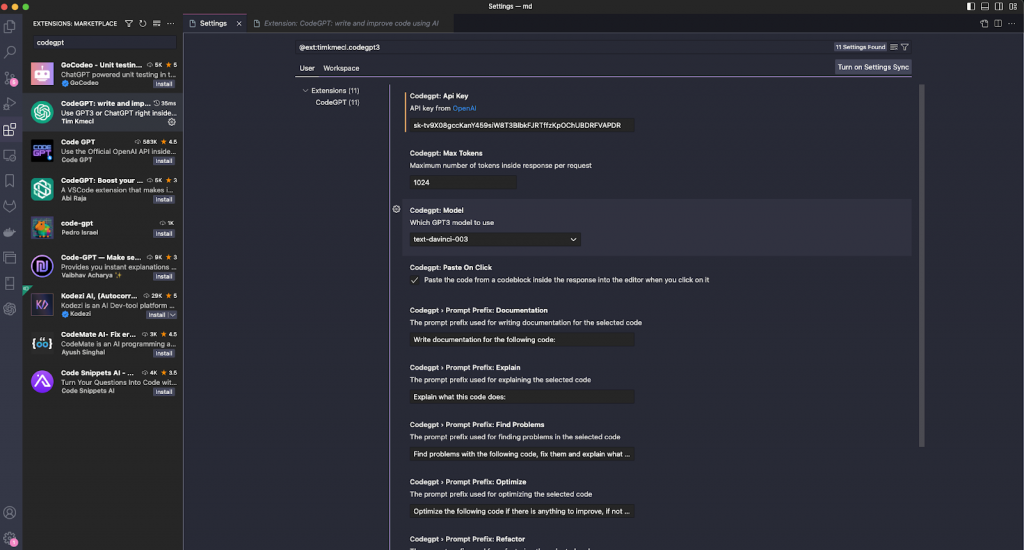Open the Extension: CodeGPT editor tab
This screenshot has width=1024, height=550.
(351, 24)
